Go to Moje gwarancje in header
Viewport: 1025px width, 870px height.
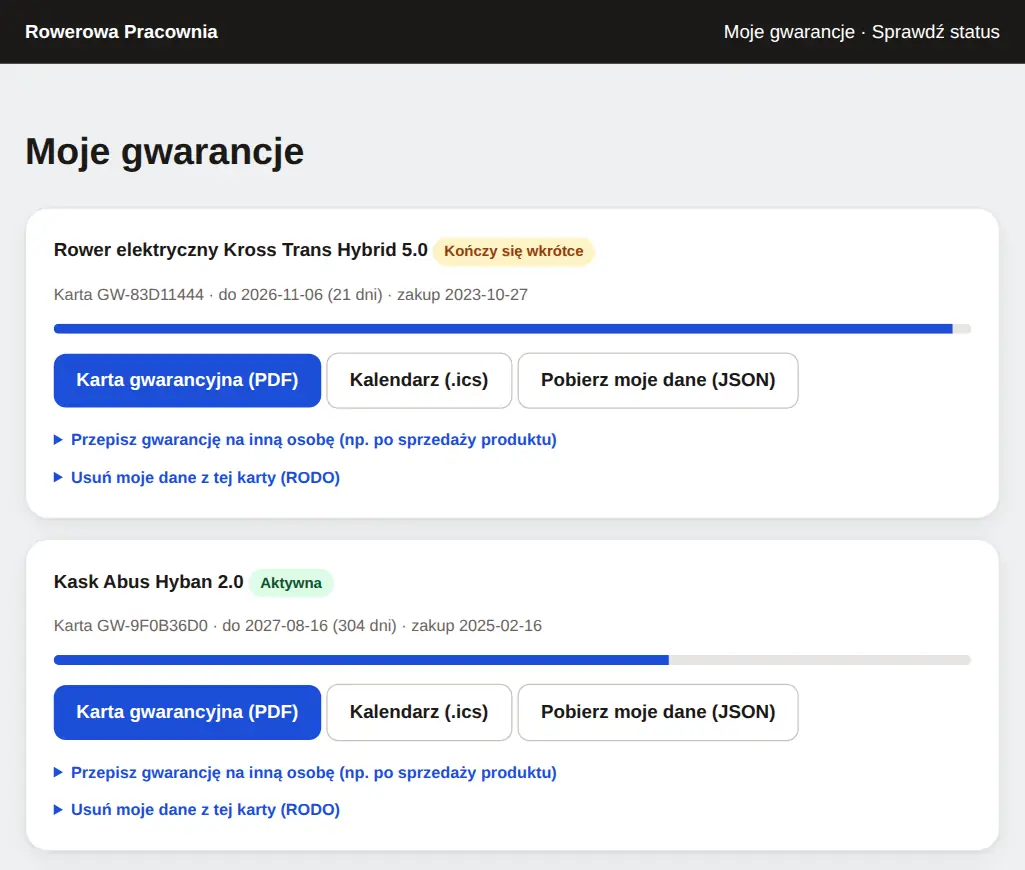tap(789, 31)
